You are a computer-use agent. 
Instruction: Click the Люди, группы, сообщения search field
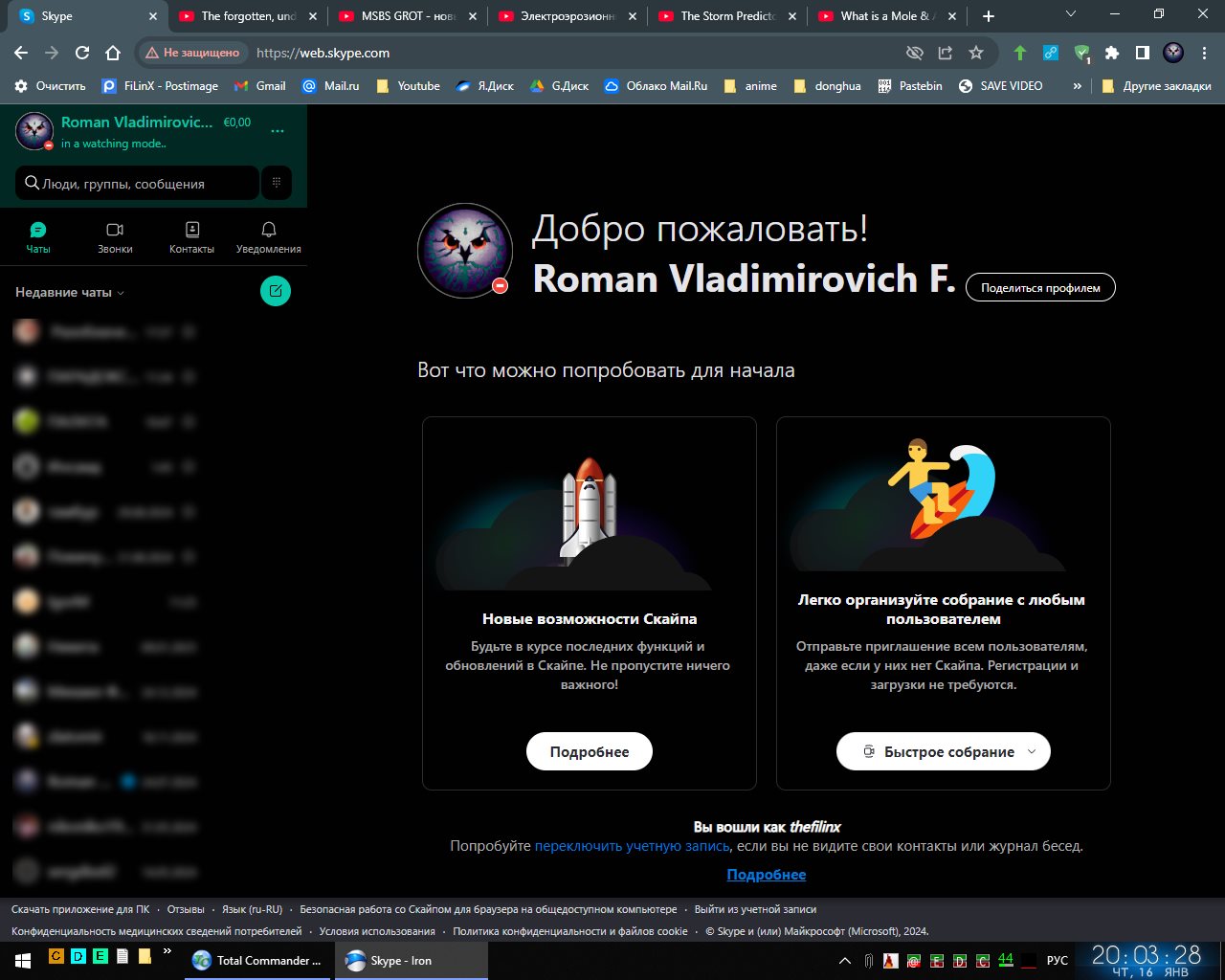click(137, 183)
